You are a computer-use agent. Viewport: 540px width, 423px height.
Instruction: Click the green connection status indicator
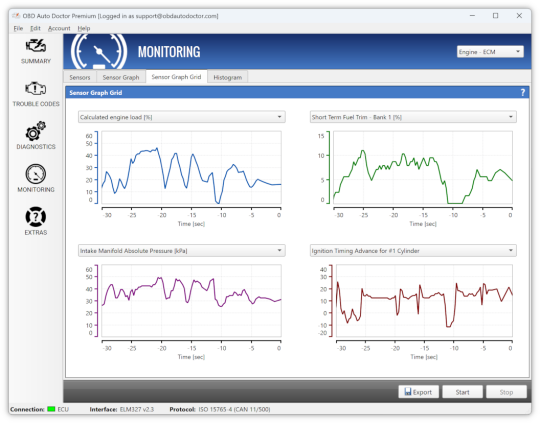coord(51,409)
